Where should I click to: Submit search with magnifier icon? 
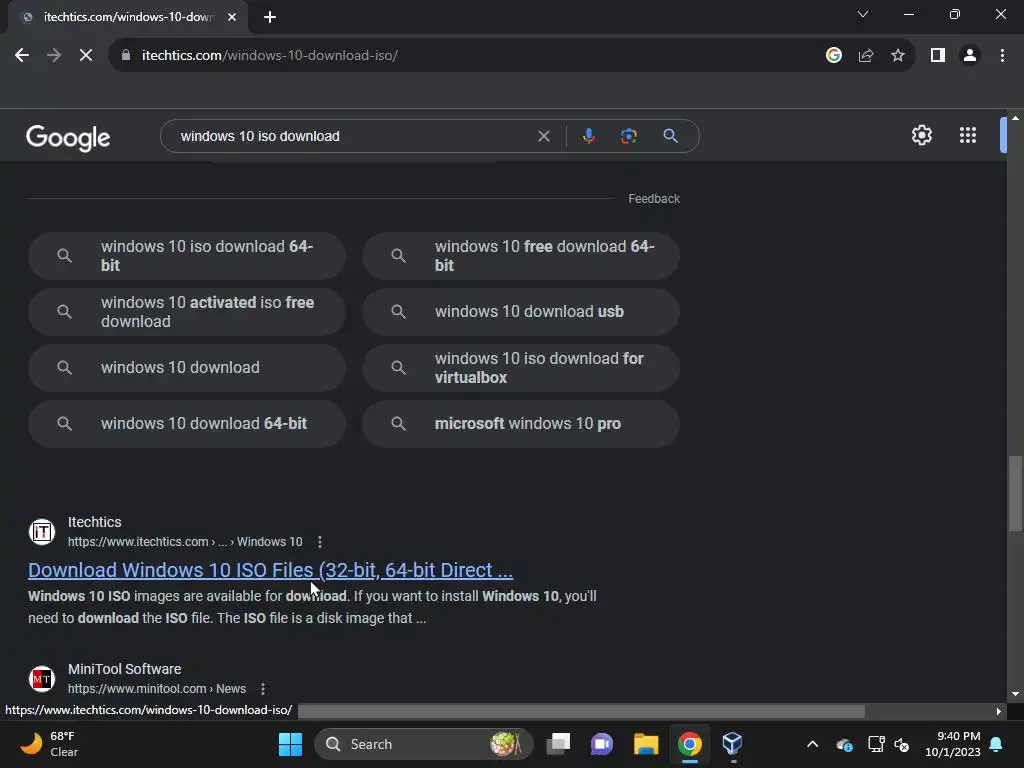click(x=670, y=136)
